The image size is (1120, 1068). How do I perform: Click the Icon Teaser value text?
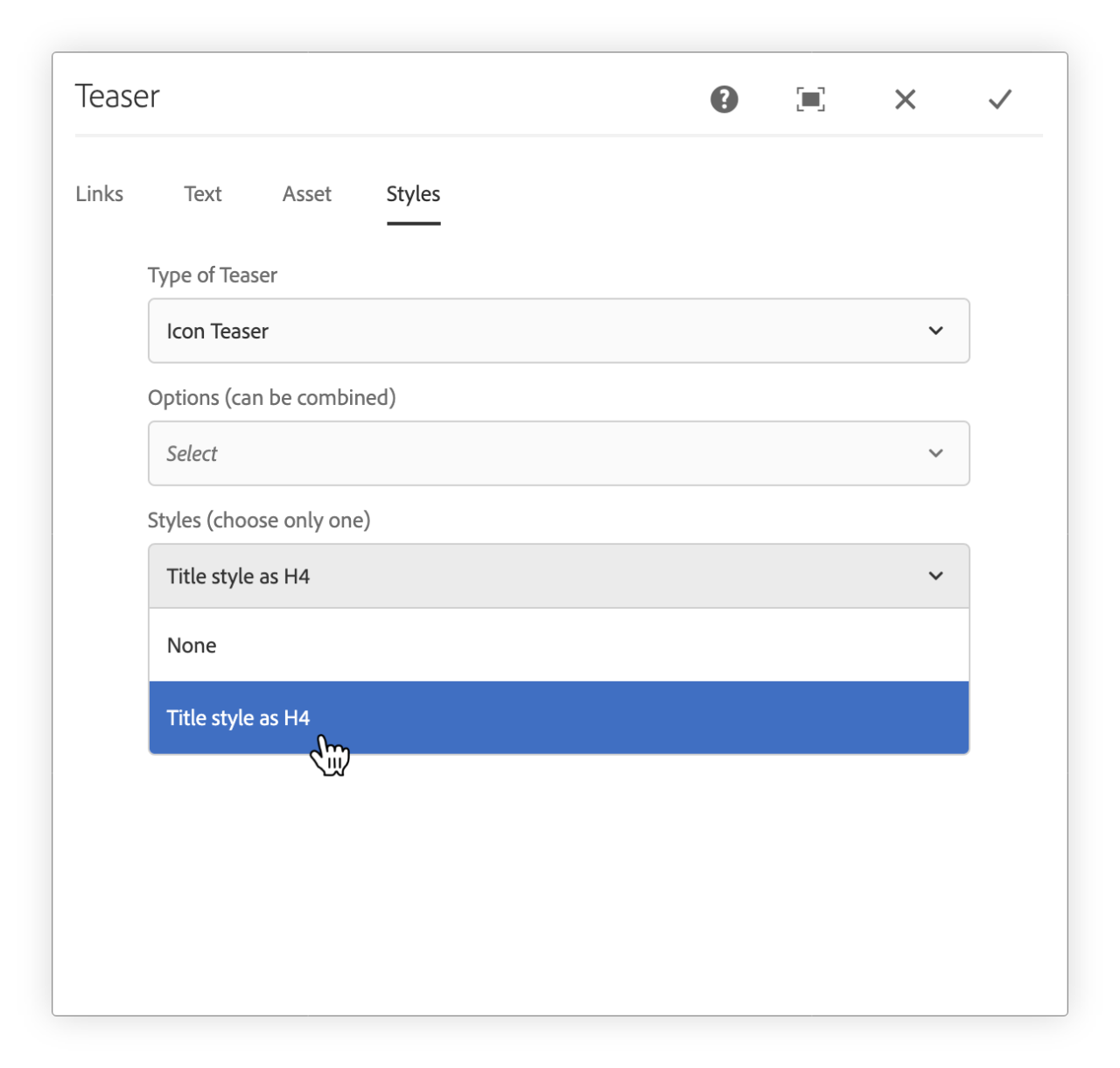point(217,331)
